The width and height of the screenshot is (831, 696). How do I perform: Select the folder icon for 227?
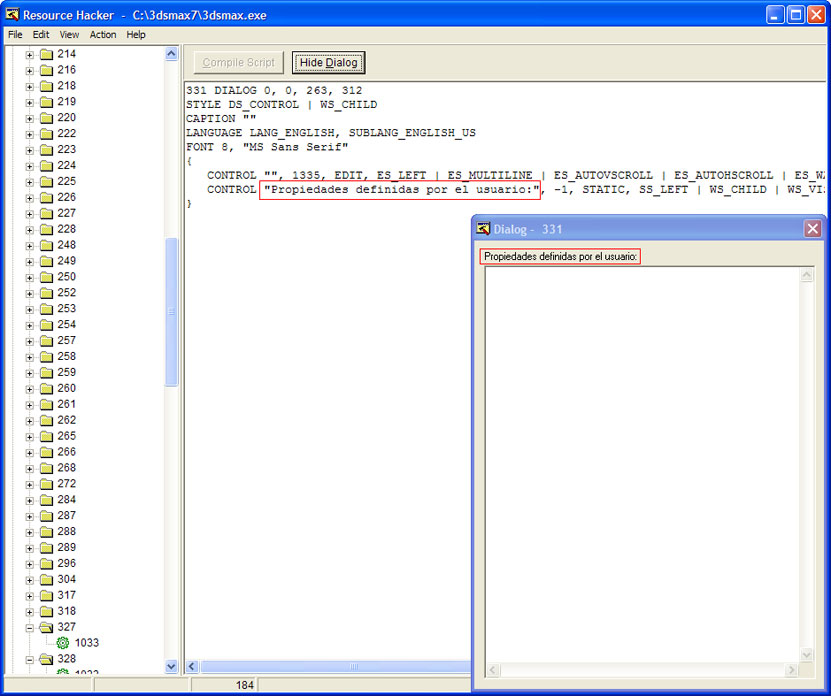coord(47,213)
